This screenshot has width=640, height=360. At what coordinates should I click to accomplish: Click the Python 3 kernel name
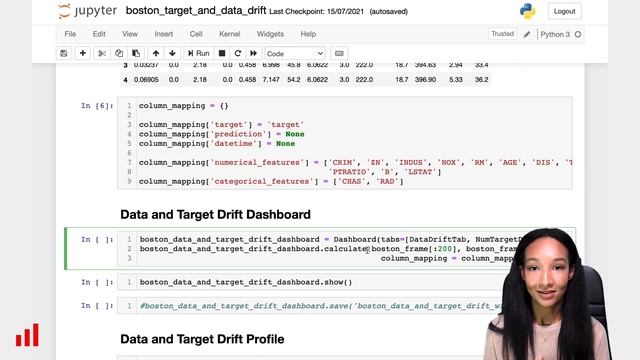555,34
